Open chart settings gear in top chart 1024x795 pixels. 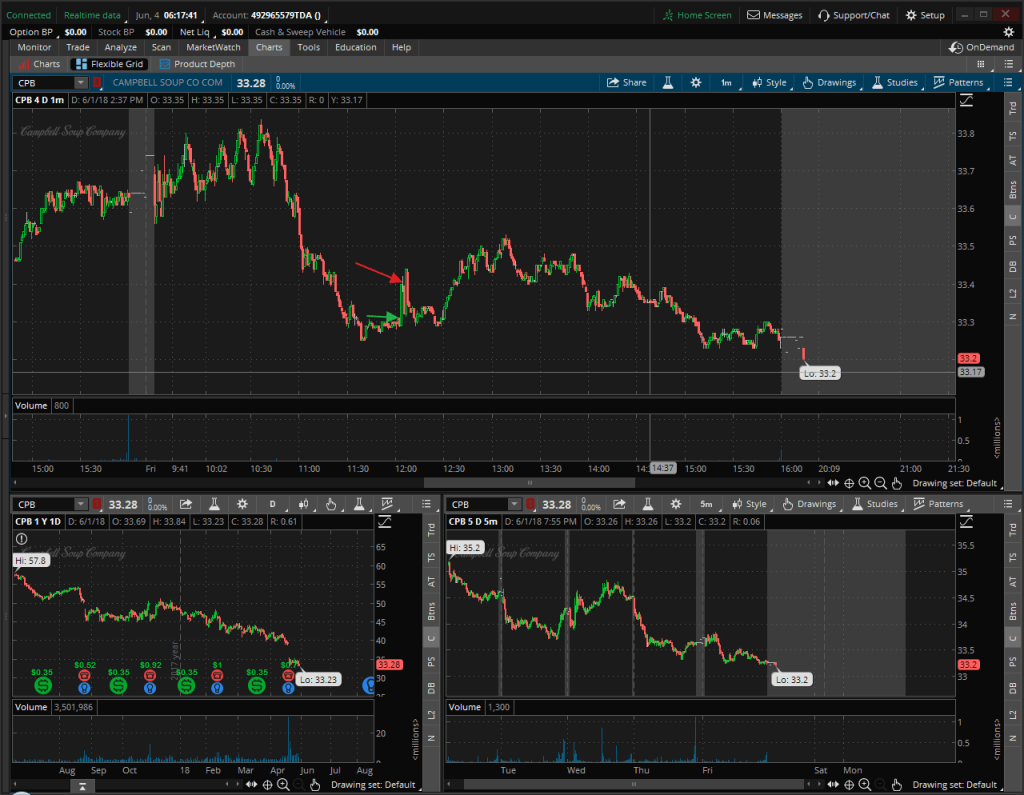(696, 82)
